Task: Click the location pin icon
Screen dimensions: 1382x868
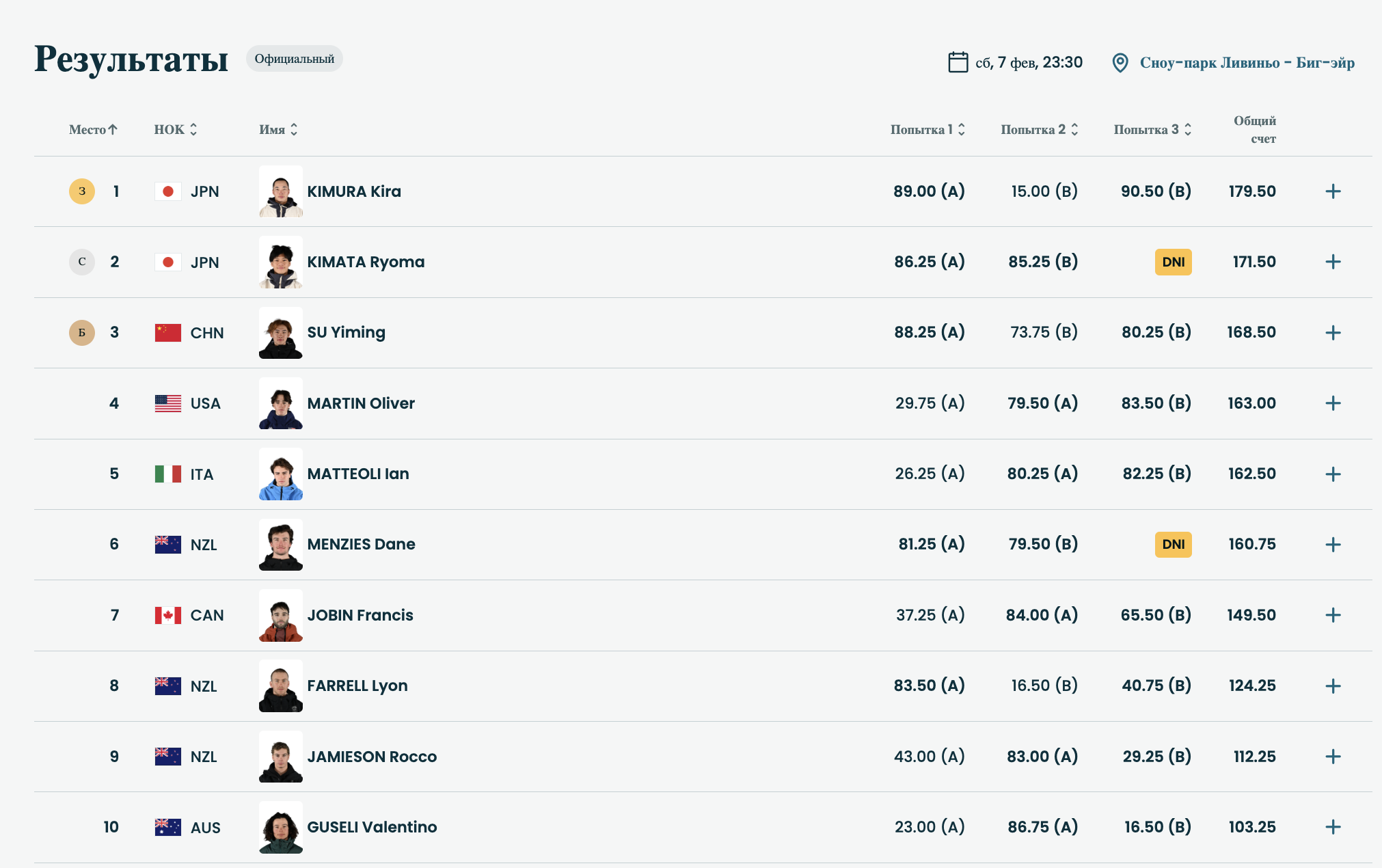Action: pyautogui.click(x=1120, y=63)
